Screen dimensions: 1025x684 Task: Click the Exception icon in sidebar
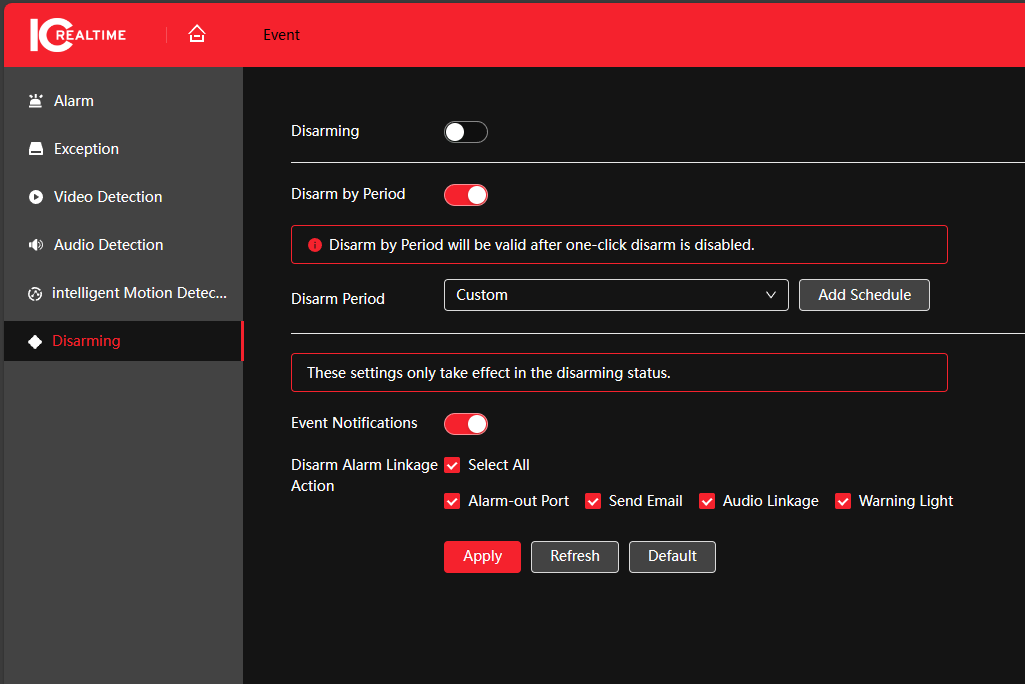(36, 149)
